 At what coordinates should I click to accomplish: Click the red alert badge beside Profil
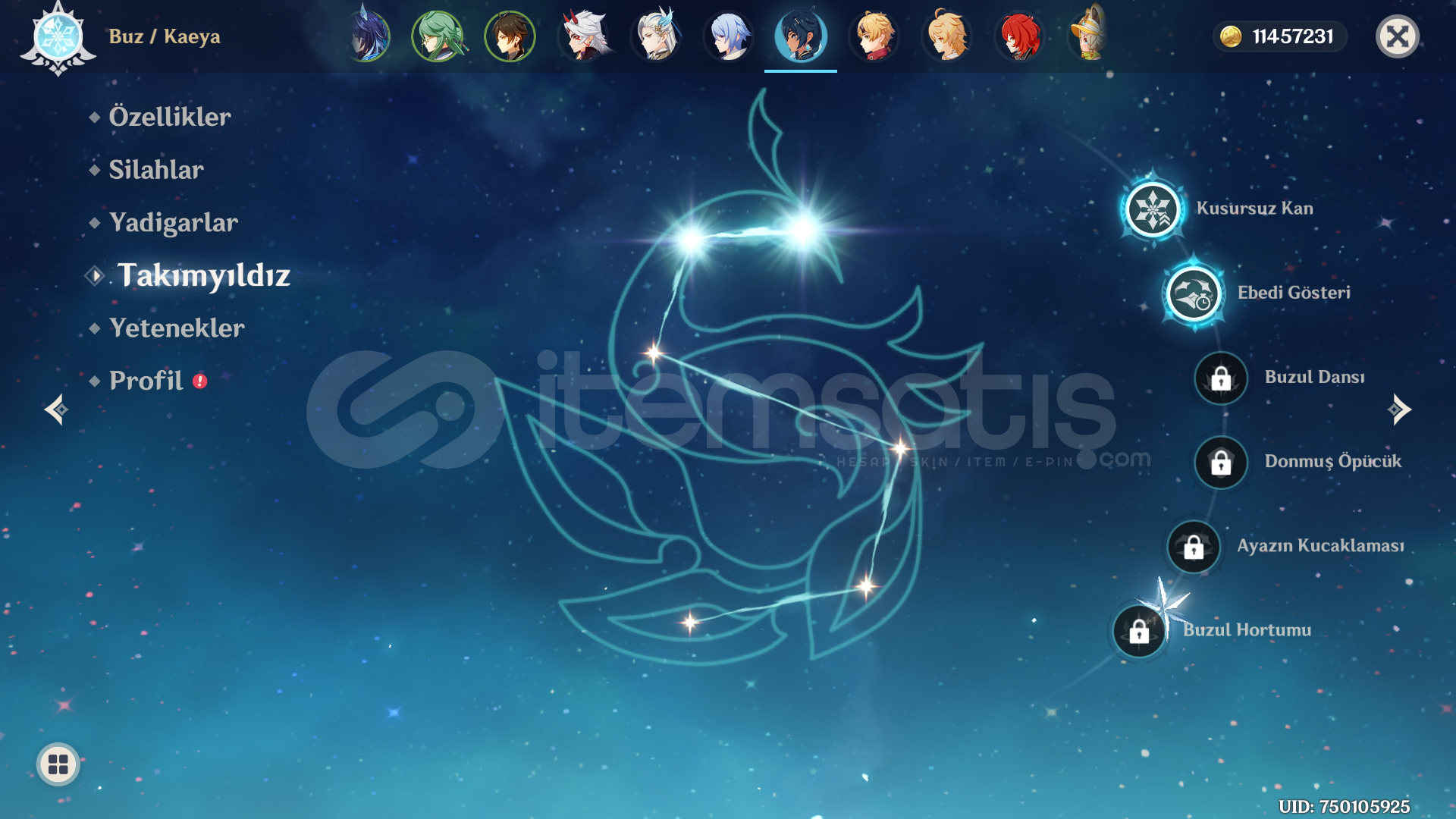[199, 381]
